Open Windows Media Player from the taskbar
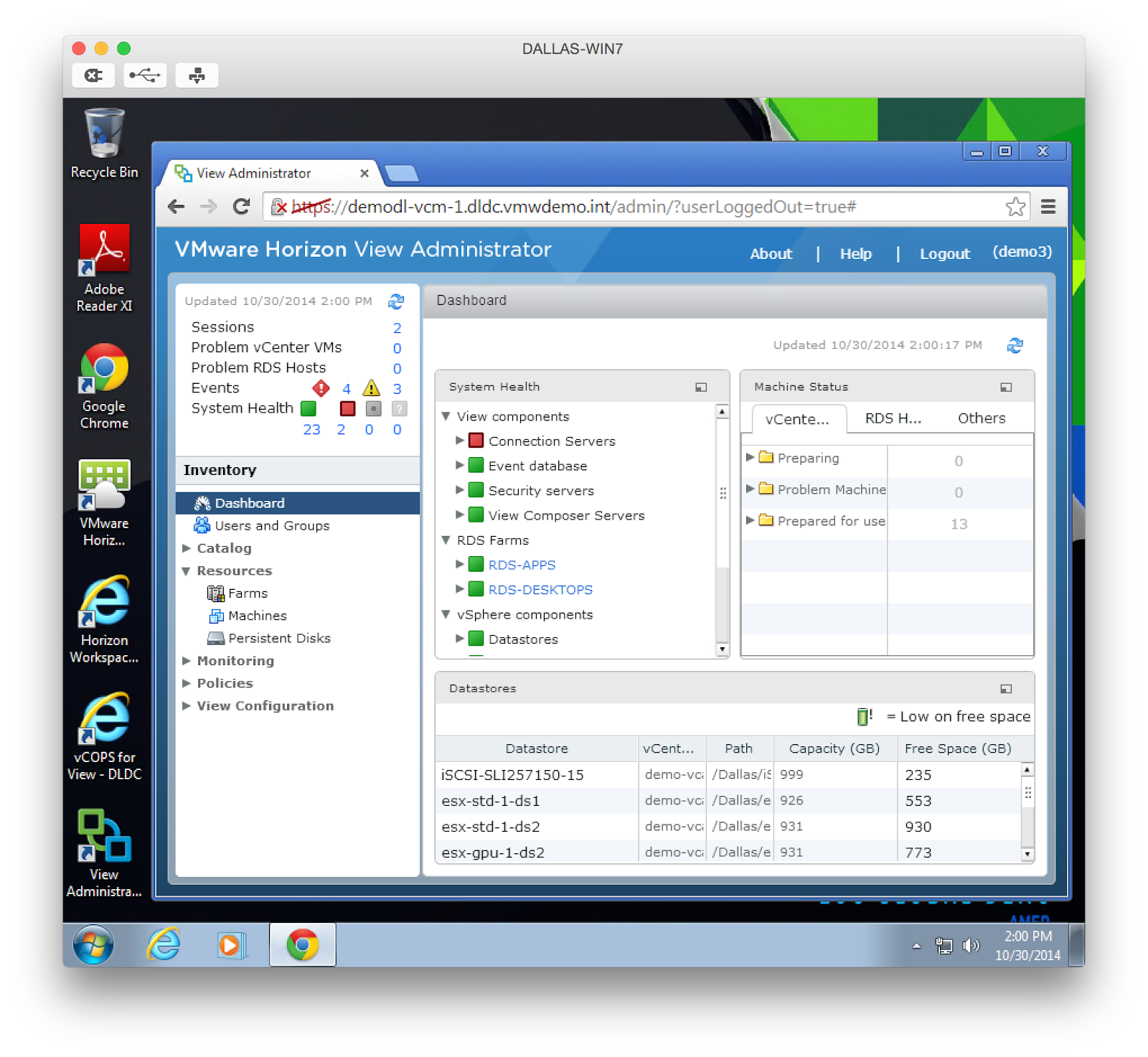 click(x=231, y=944)
